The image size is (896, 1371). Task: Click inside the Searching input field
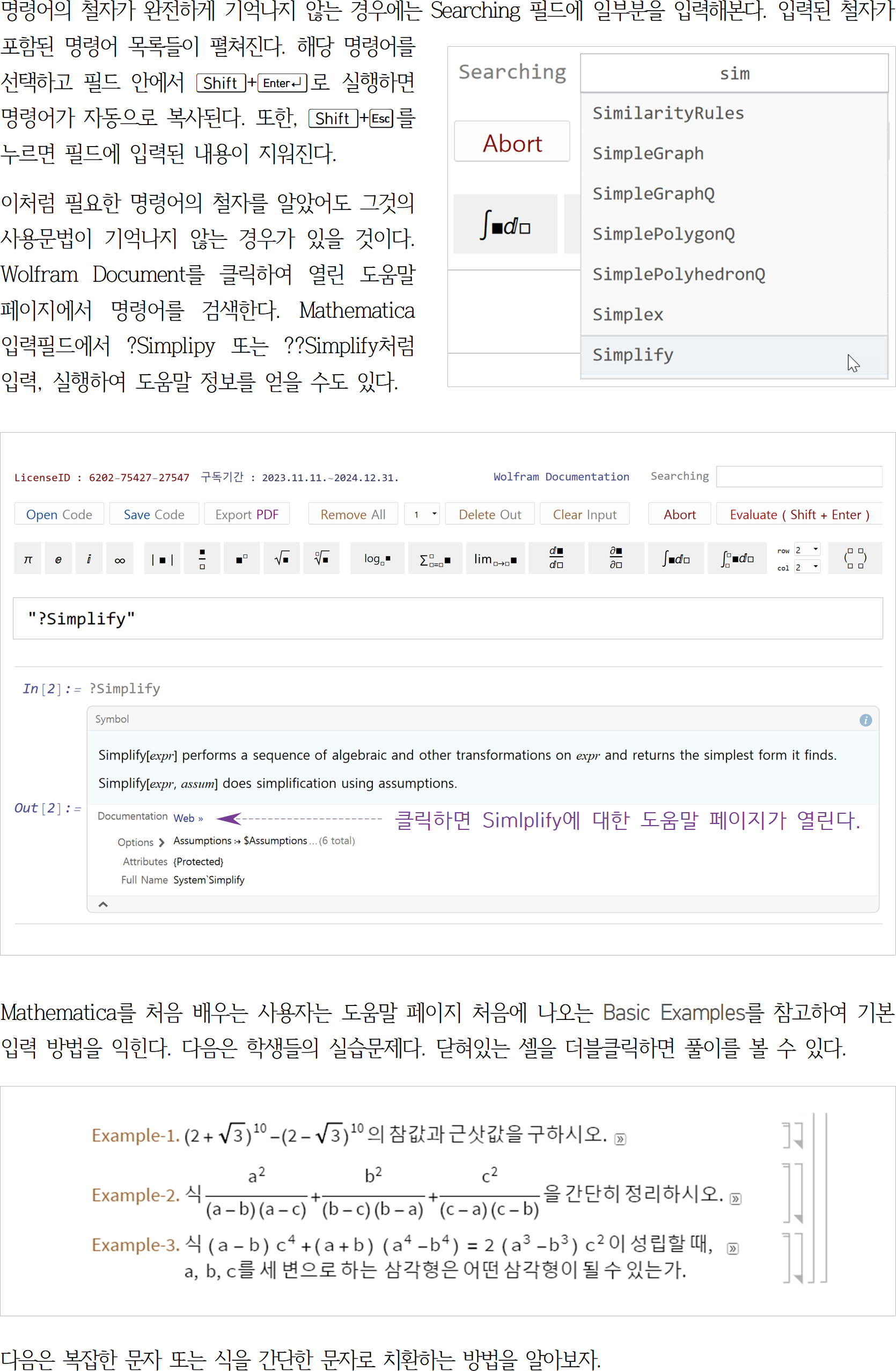click(799, 476)
